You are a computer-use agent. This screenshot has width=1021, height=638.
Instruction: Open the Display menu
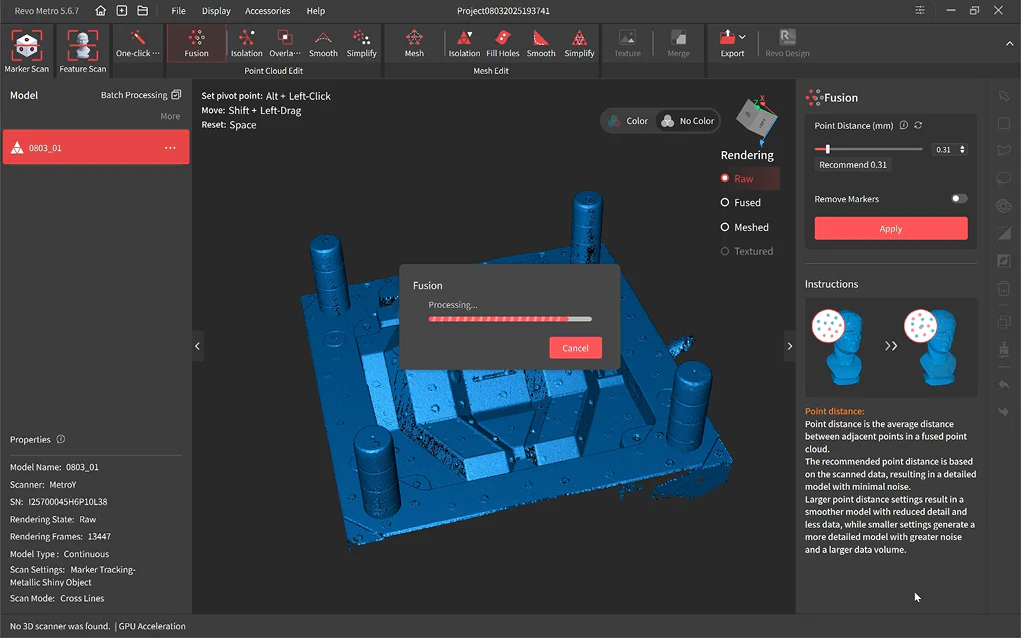click(x=216, y=11)
